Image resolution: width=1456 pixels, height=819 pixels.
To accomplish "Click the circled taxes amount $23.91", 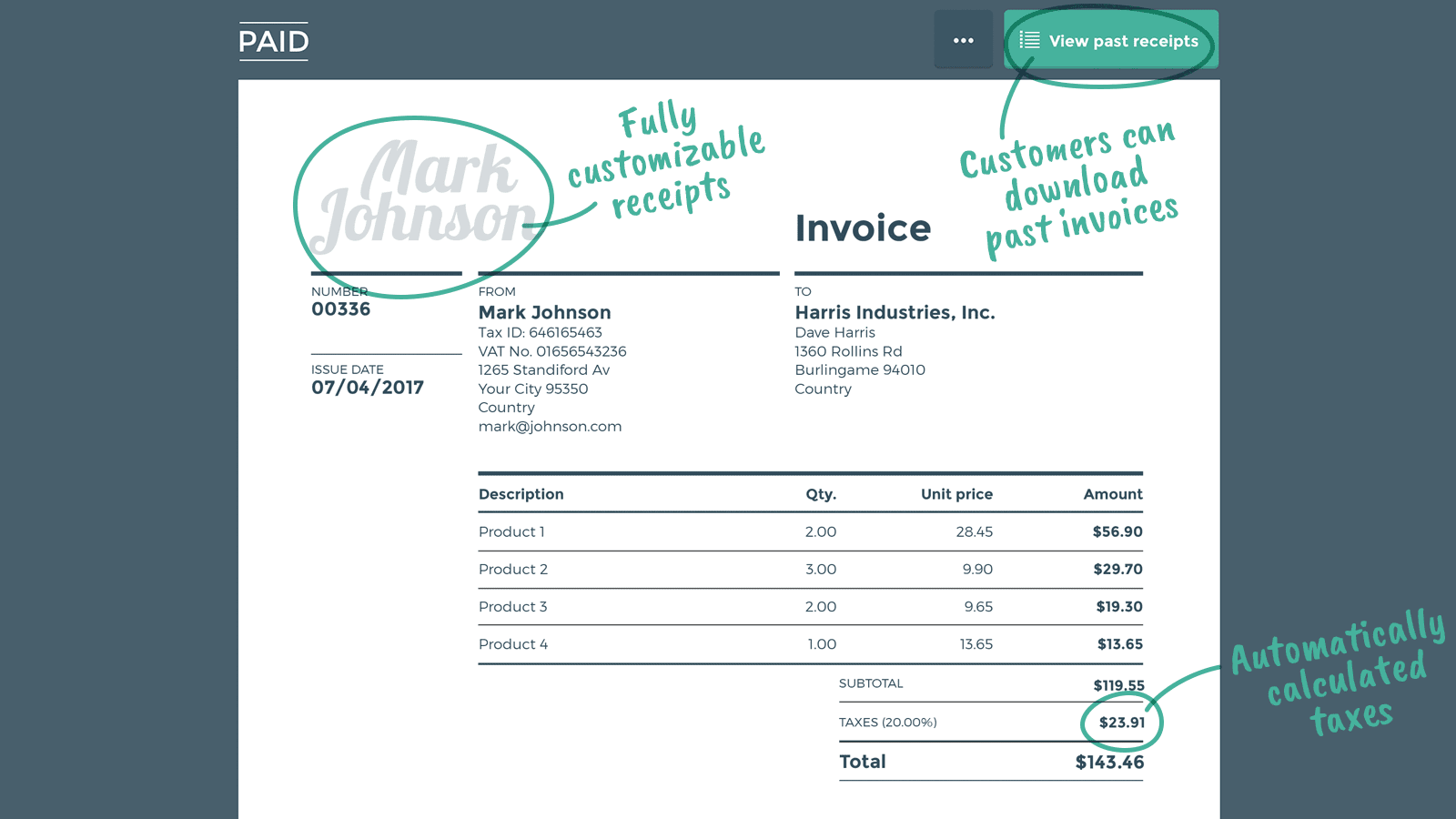I will [1121, 723].
